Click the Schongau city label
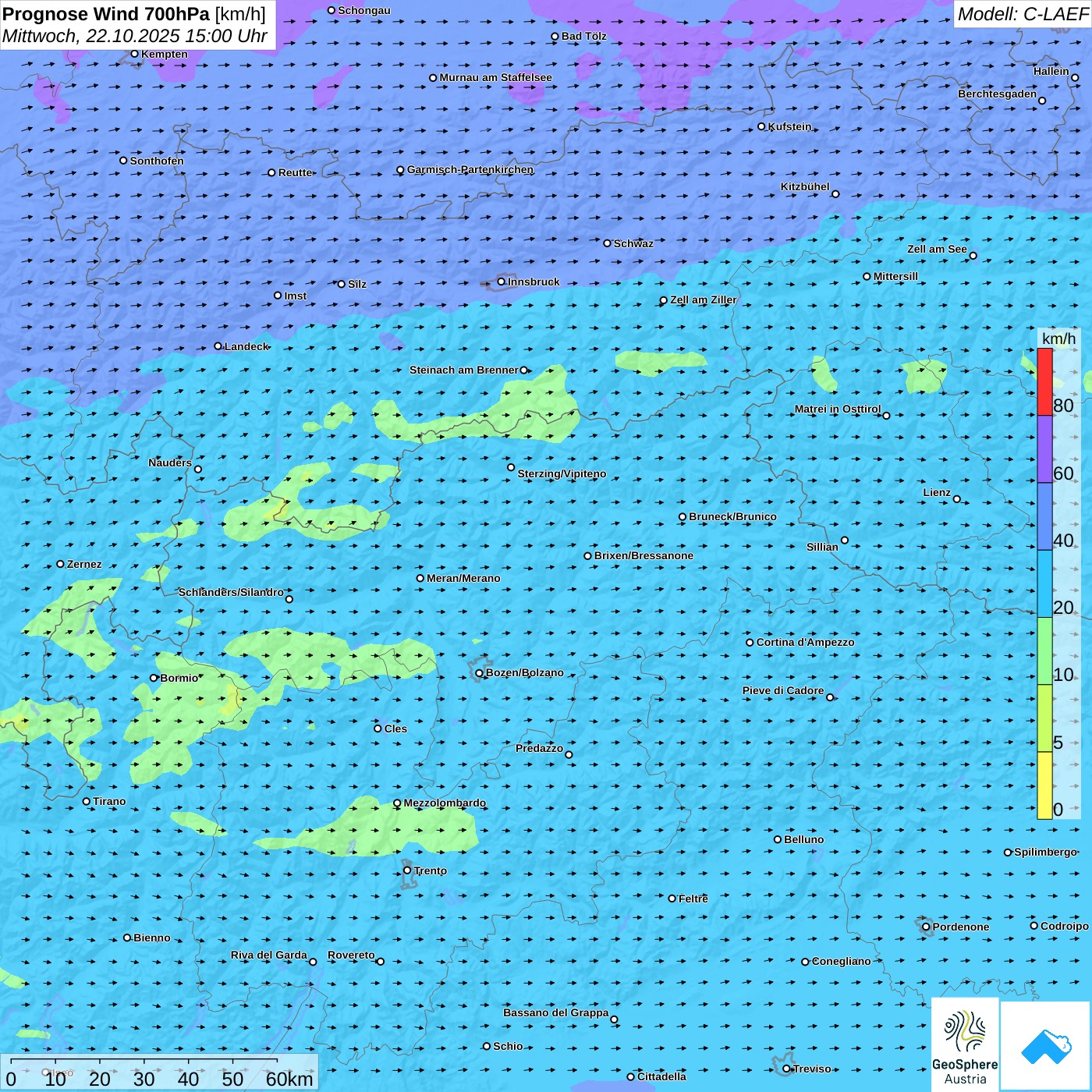The height and width of the screenshot is (1092, 1092). [364, 10]
